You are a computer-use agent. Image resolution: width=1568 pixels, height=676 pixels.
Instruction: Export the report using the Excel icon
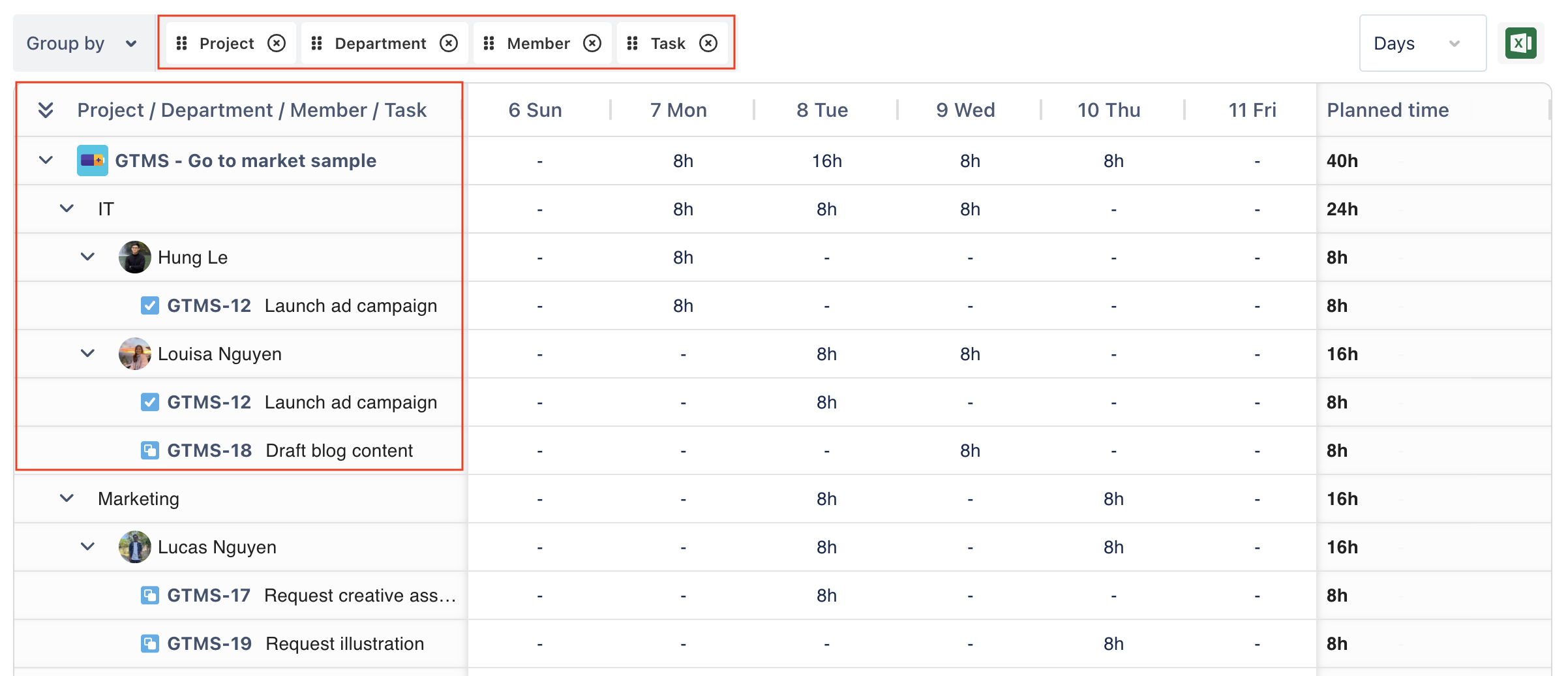point(1520,44)
